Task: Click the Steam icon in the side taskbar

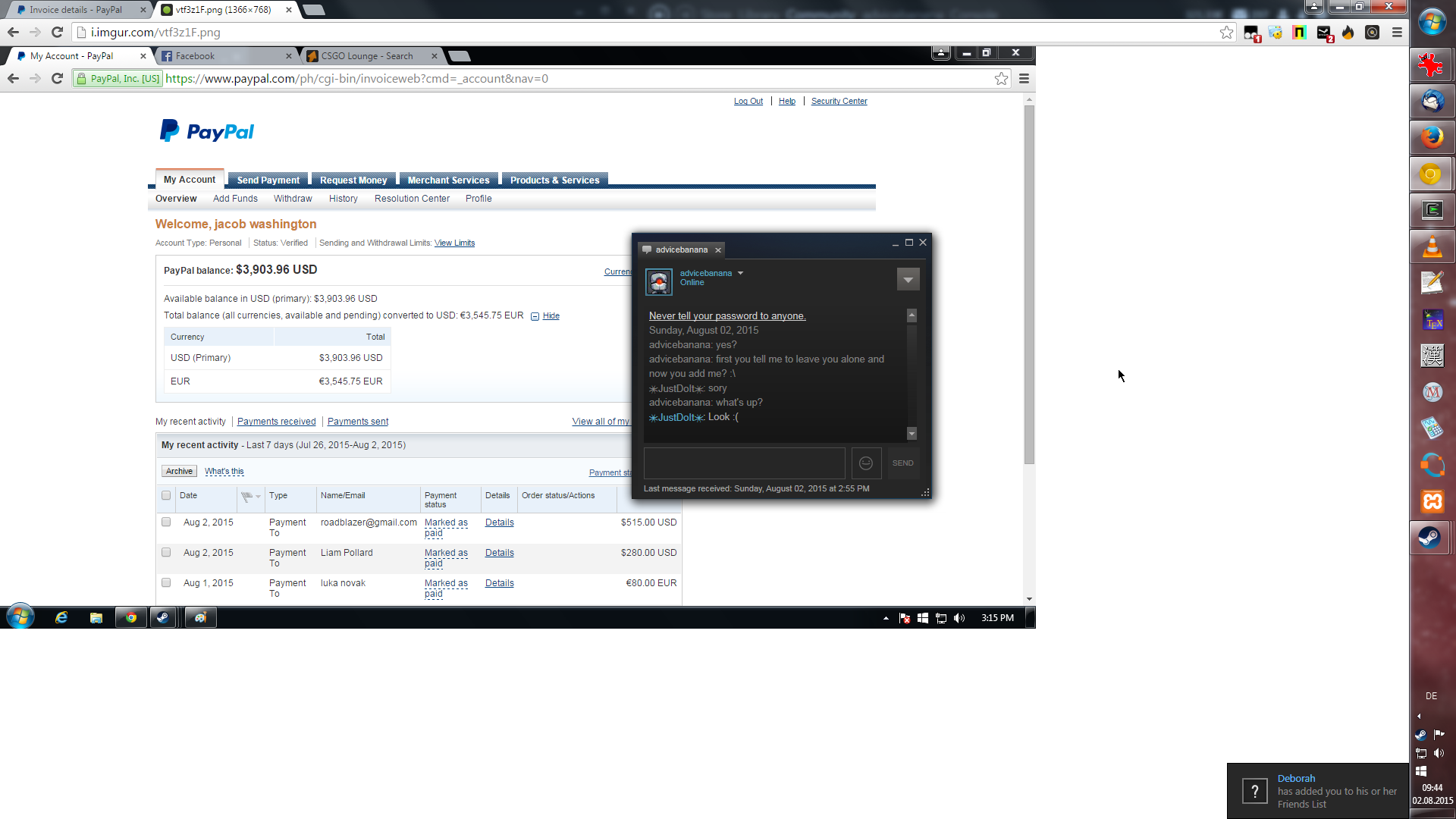Action: pyautogui.click(x=1431, y=538)
